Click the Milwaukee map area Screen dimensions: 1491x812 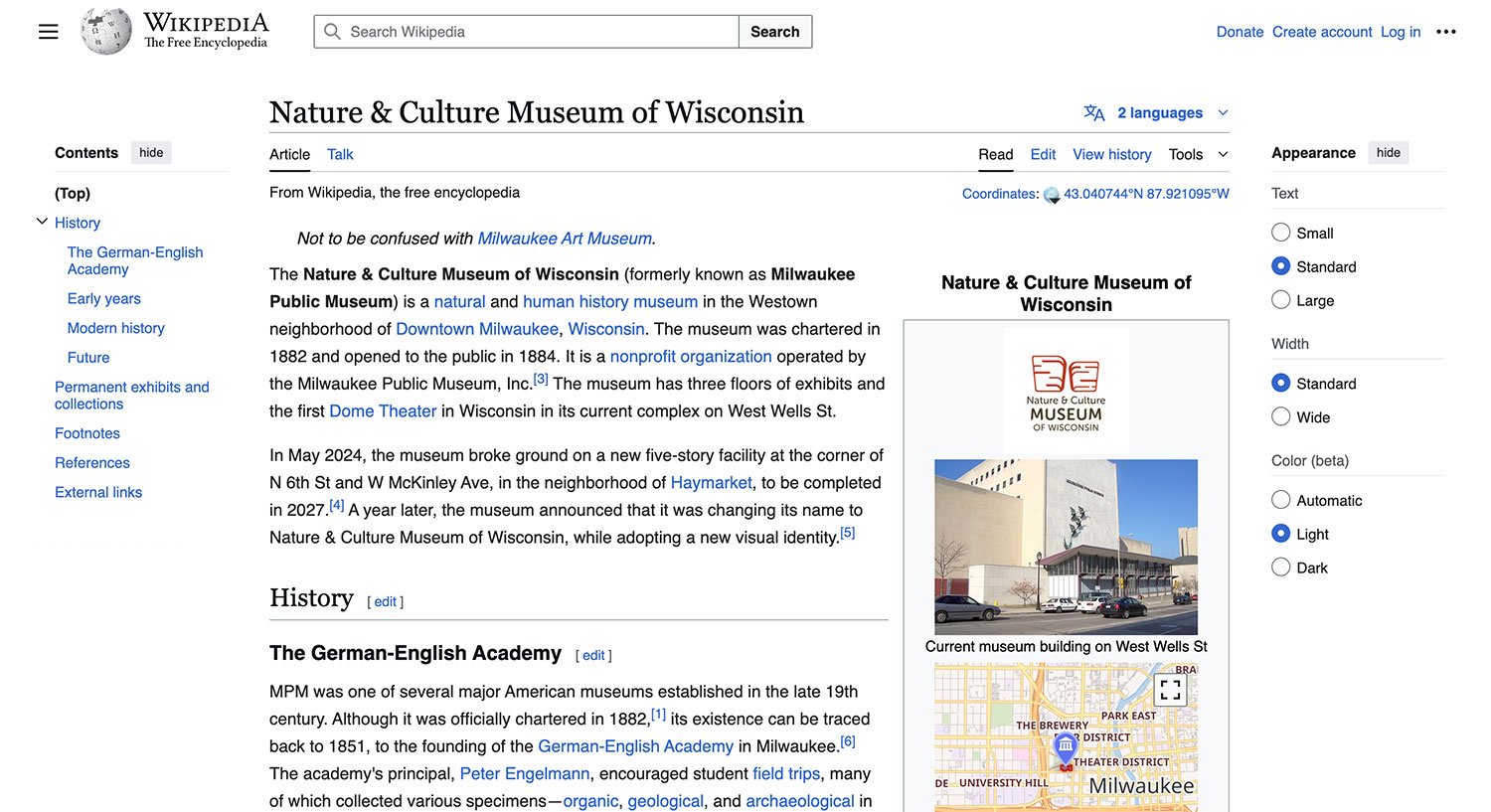(1066, 737)
